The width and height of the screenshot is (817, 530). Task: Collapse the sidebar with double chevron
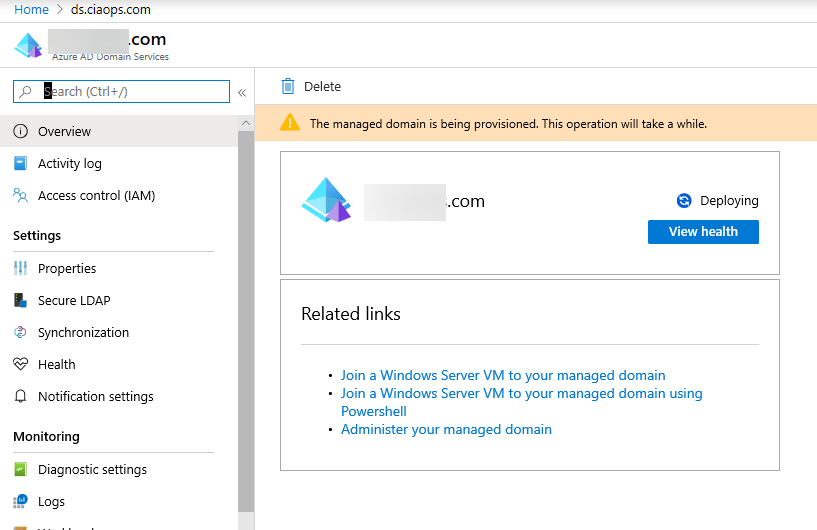tap(242, 92)
